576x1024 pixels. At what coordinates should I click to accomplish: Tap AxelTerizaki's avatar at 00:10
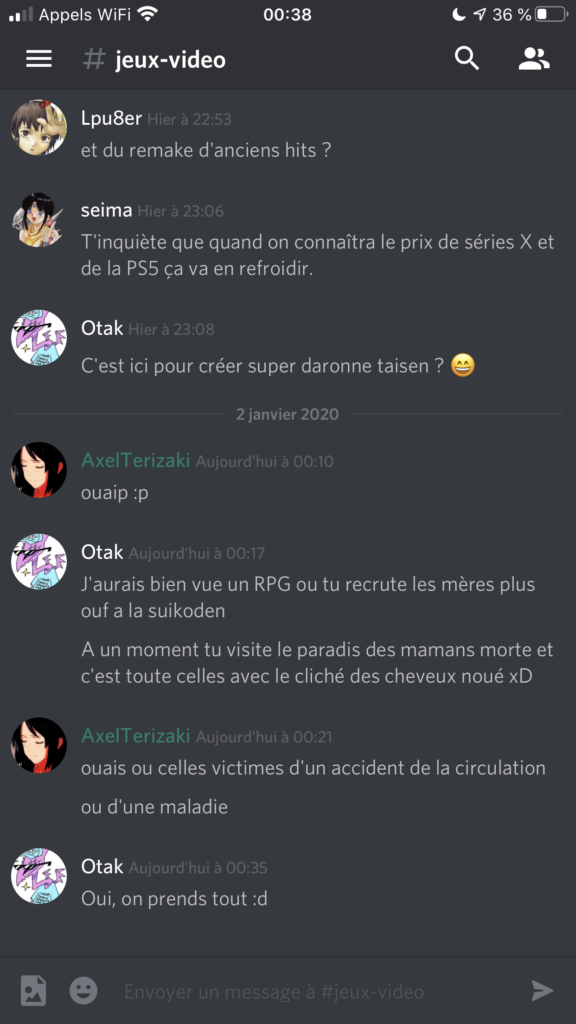tap(39, 470)
